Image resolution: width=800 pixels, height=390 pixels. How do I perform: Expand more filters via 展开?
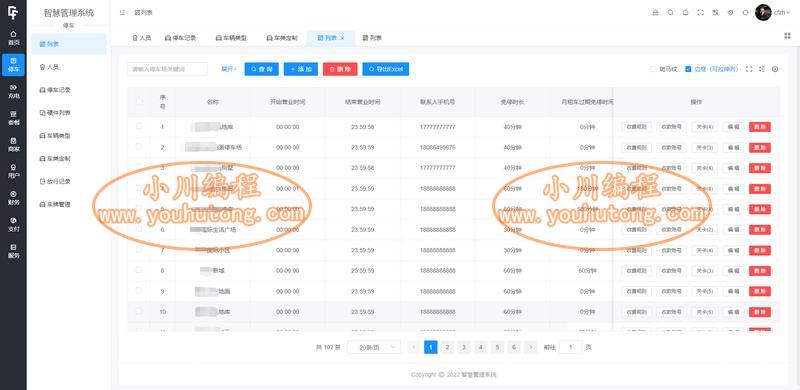pos(229,69)
